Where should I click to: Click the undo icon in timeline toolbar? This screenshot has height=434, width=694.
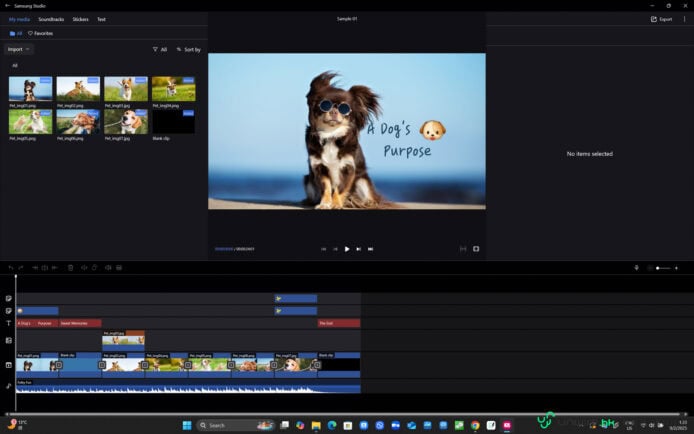pyautogui.click(x=10, y=267)
